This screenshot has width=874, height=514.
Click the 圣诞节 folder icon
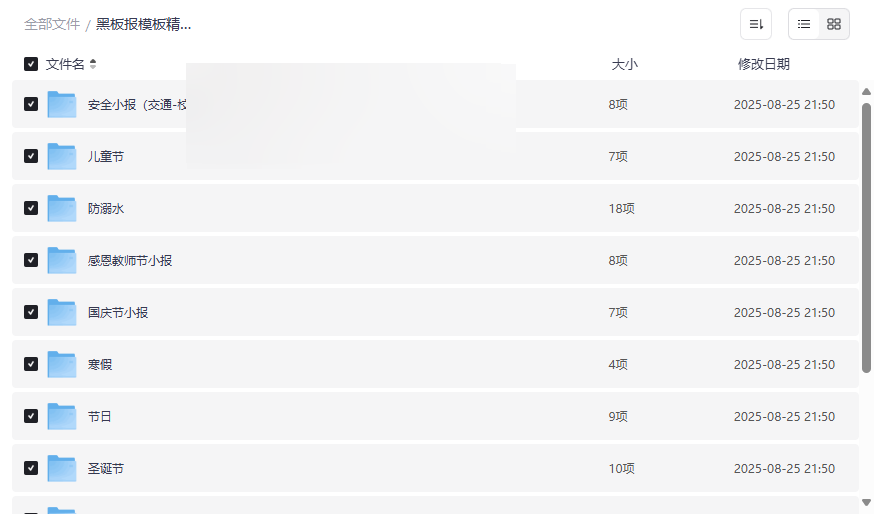click(x=62, y=468)
